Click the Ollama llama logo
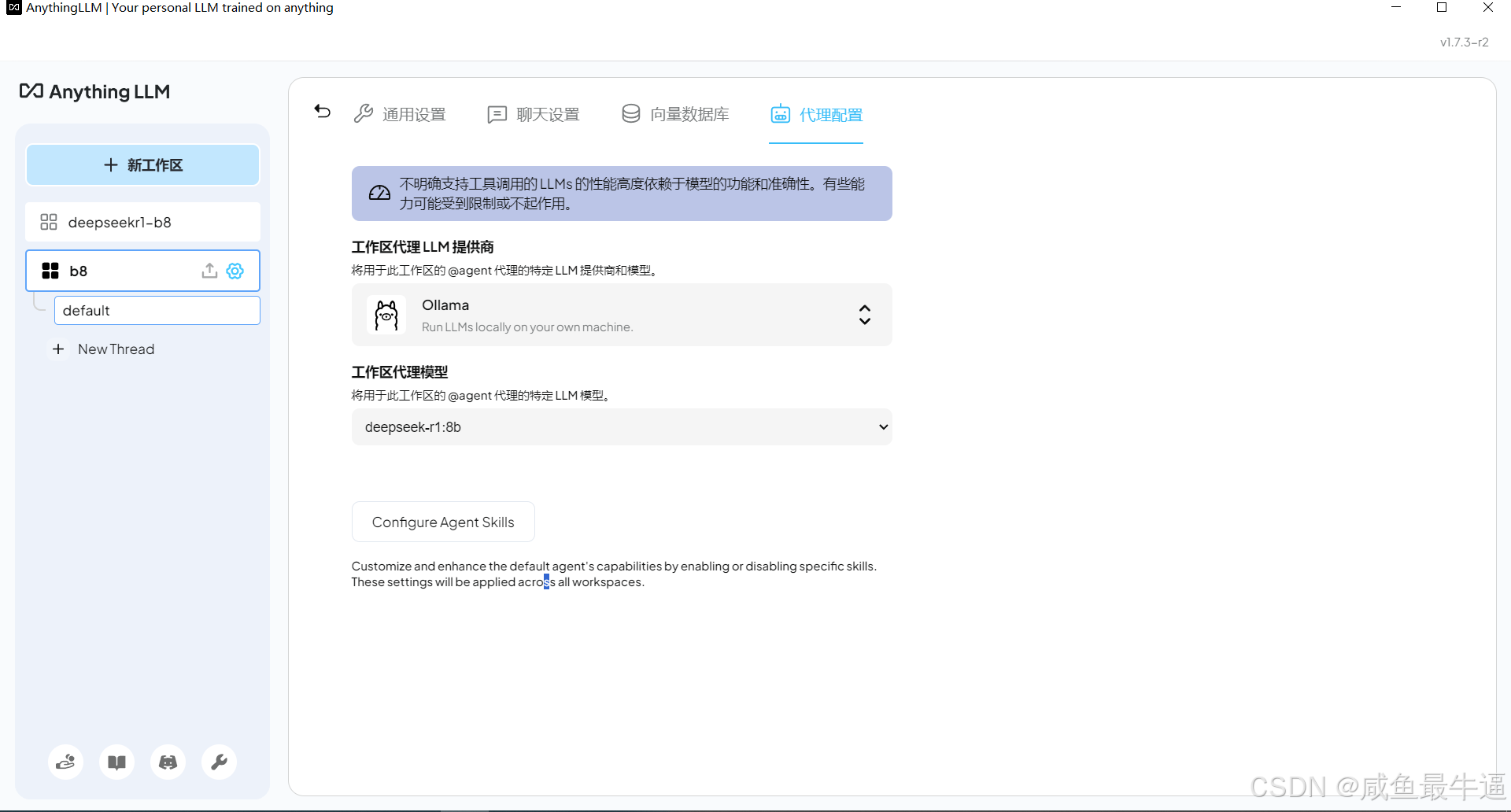Screen dimensions: 1511x812 click(386, 315)
